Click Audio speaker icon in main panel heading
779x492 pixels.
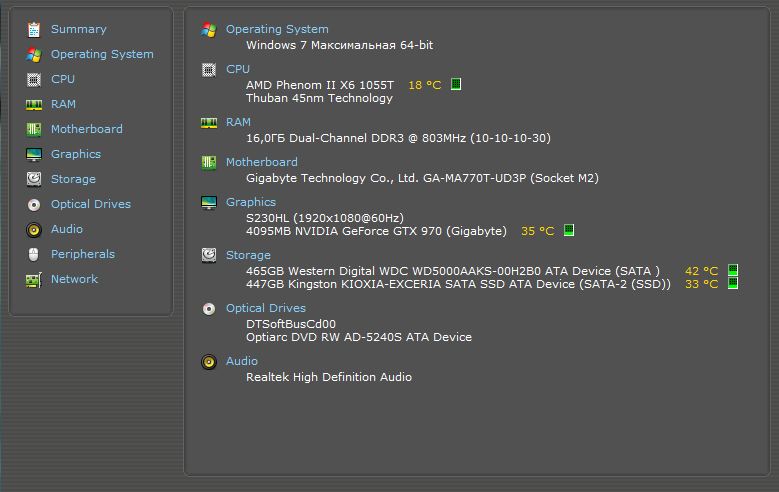[x=209, y=362]
